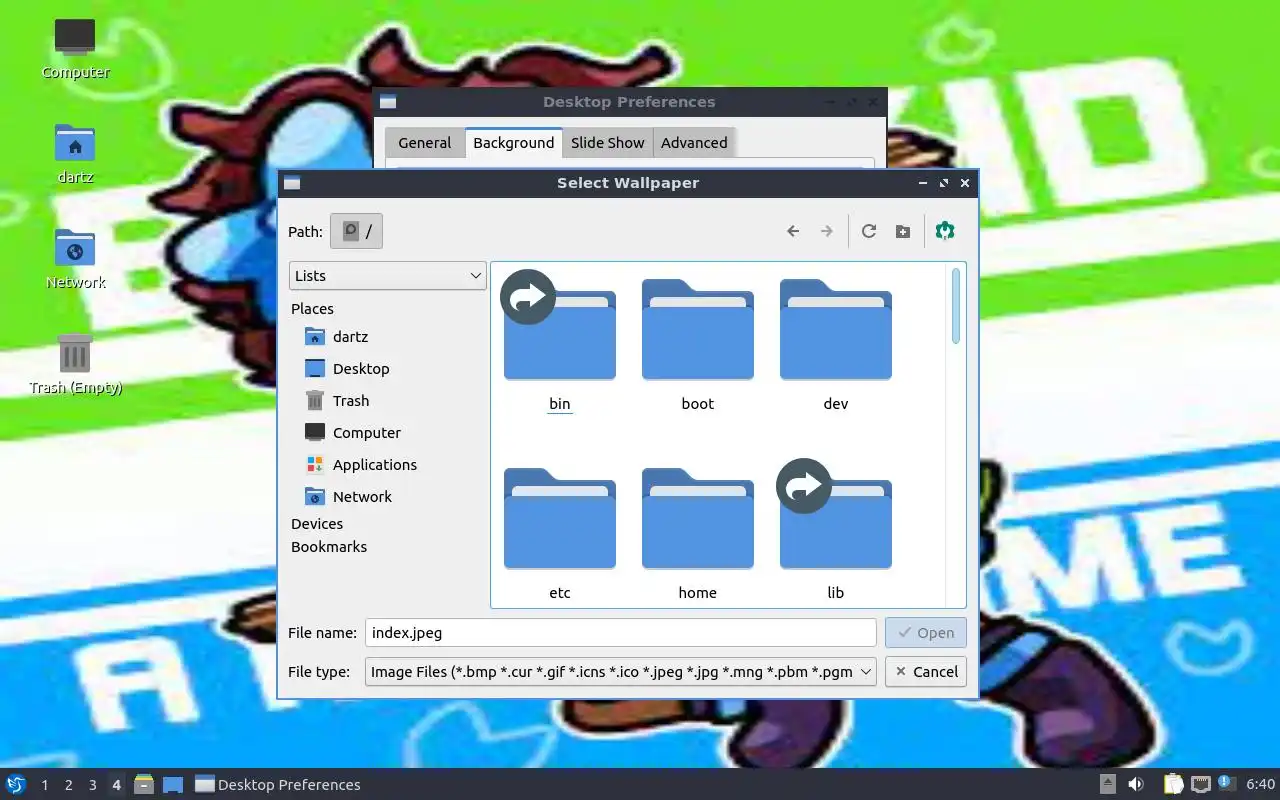Switch to General tab in Desktop Preferences
Screen dimensions: 1280x800
pyautogui.click(x=425, y=143)
